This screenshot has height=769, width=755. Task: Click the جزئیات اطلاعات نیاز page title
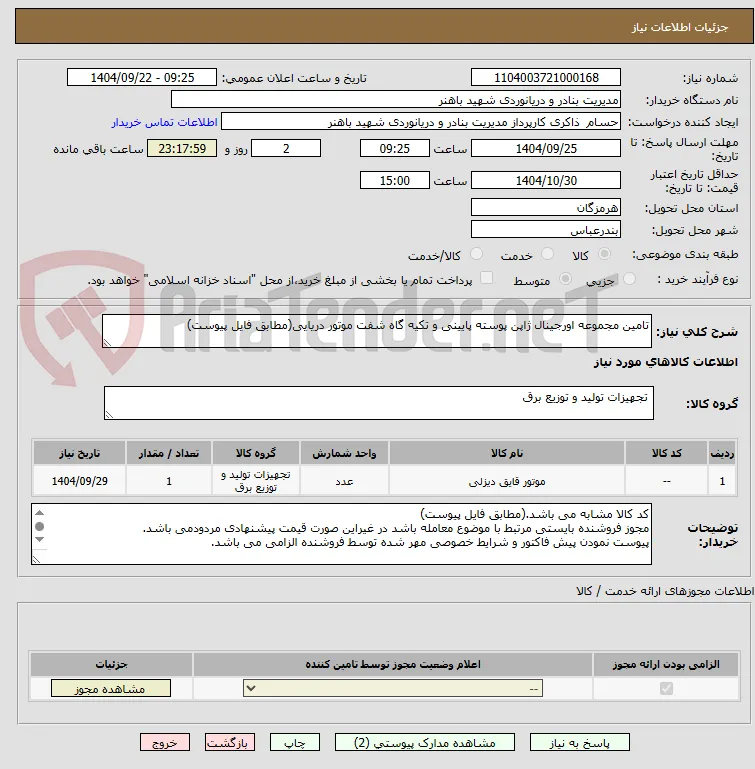(679, 27)
